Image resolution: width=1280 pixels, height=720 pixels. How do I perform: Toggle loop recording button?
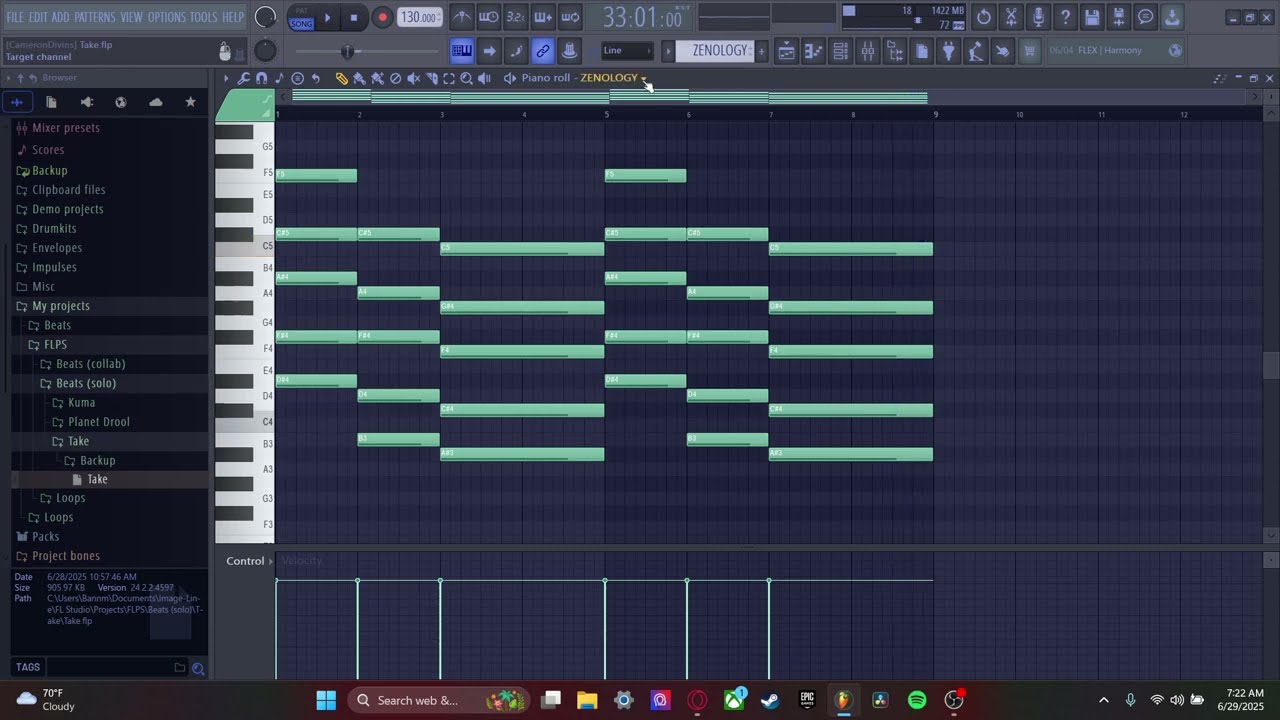(x=570, y=17)
